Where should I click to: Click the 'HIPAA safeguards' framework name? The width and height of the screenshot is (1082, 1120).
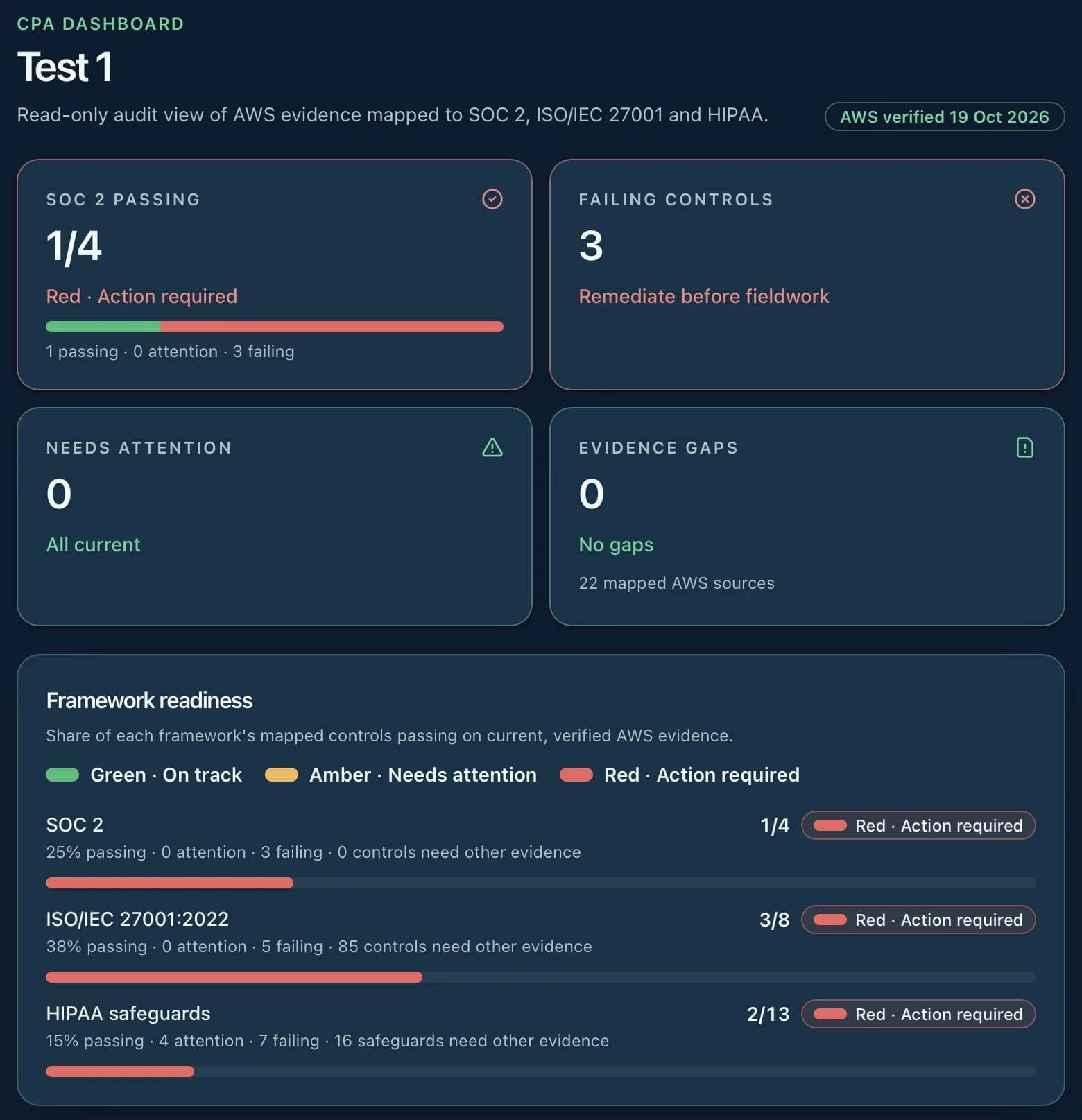click(x=128, y=1013)
